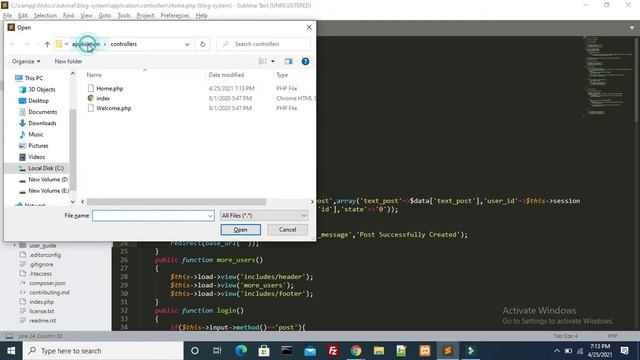Open Sublime tab list dropdown arrow
640x360 pixels.
coord(632,28)
